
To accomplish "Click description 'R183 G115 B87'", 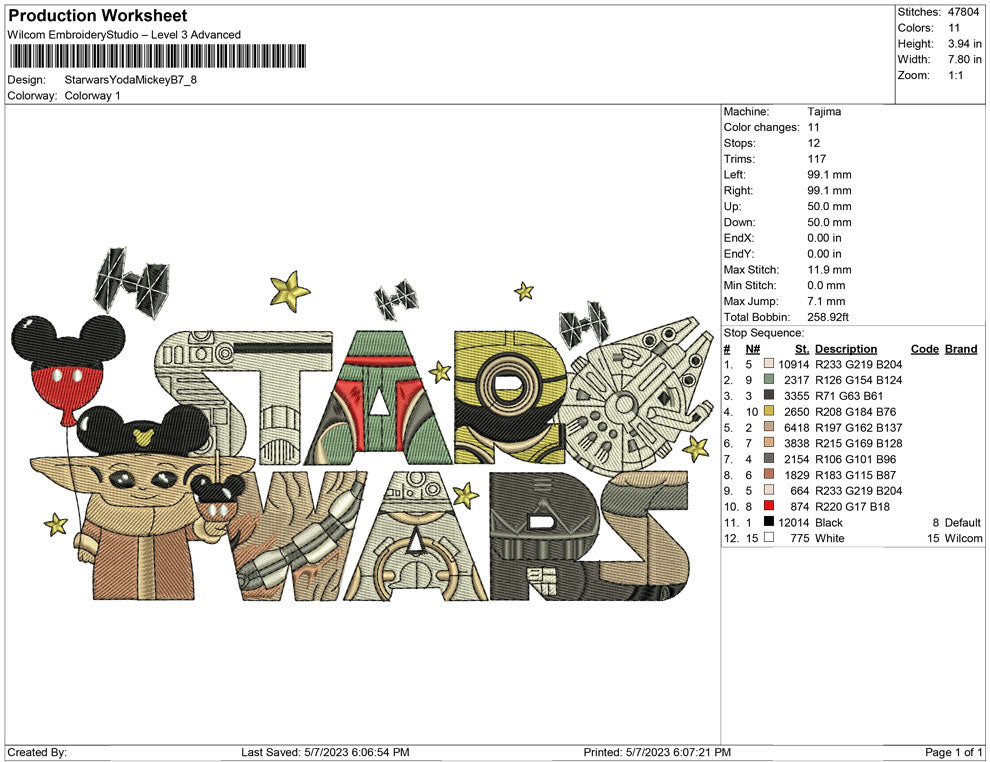I will [x=856, y=475].
